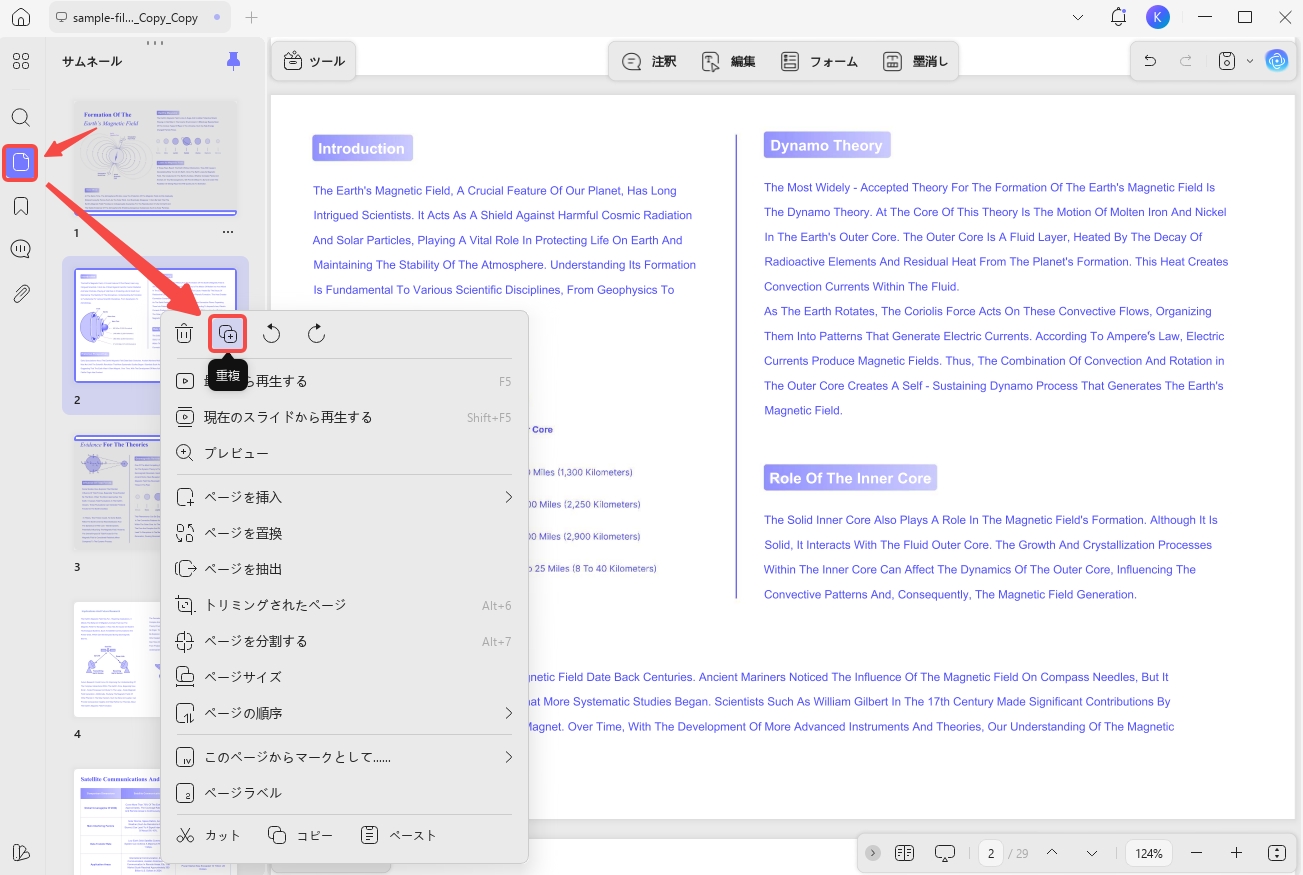
Task: Switch to 注釈 mode
Action: pyautogui.click(x=649, y=61)
